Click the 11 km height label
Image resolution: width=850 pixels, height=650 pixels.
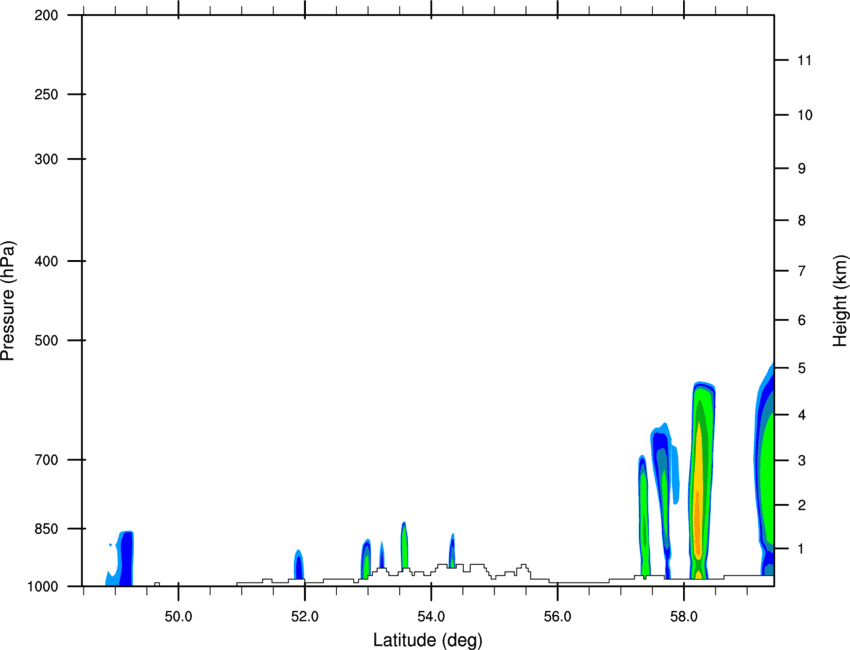(804, 60)
